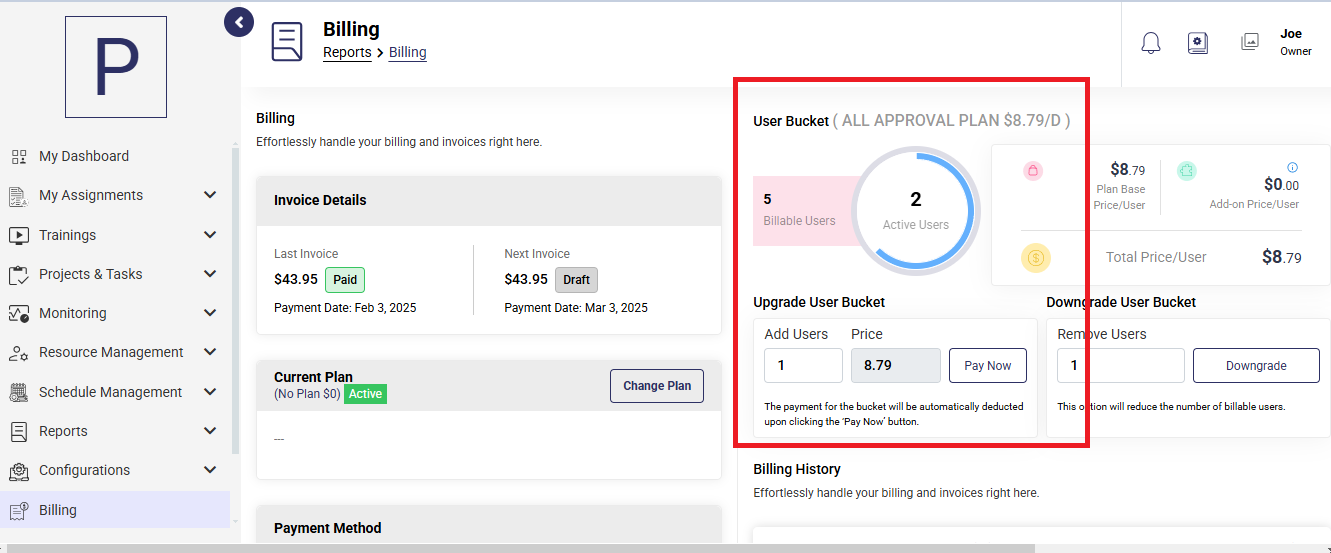Viewport: 1331px width, 553px height.
Task: Click the Monitoring icon in the sidebar
Action: point(18,313)
